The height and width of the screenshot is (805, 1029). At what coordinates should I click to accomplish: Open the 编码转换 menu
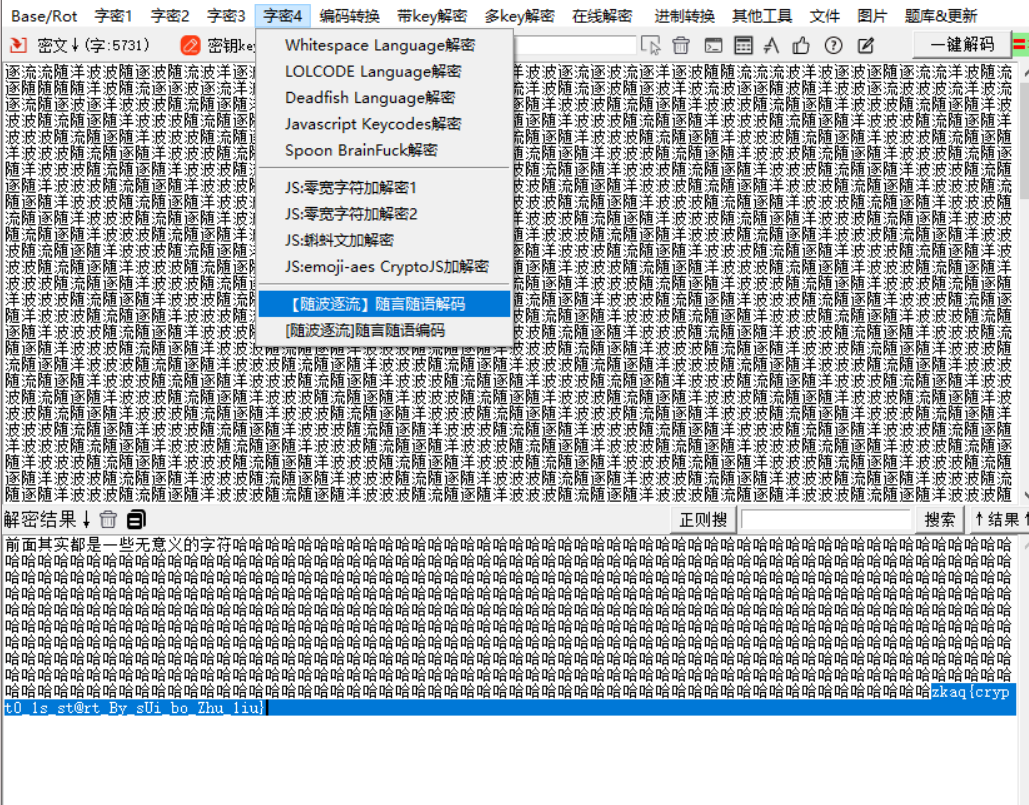pyautogui.click(x=350, y=16)
